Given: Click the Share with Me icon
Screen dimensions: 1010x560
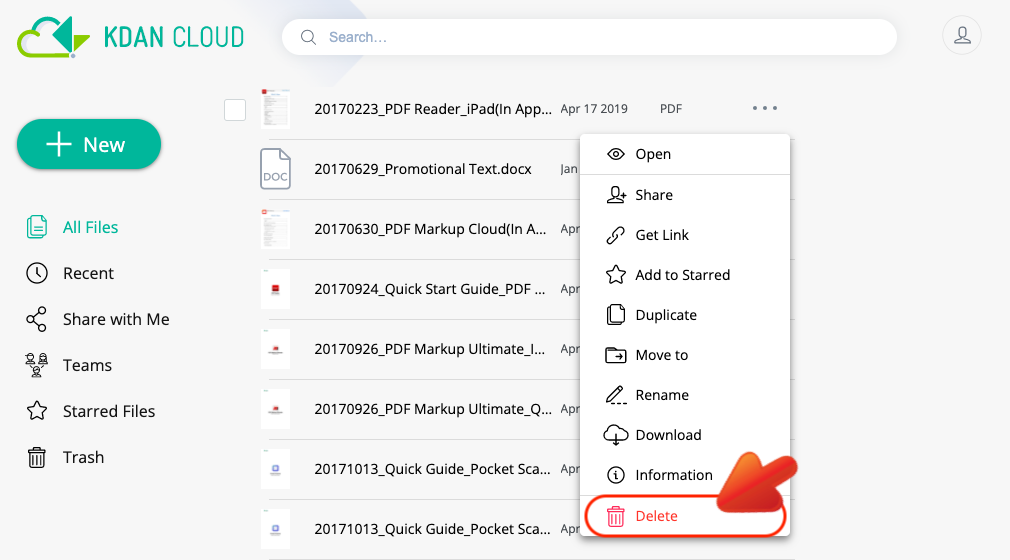Looking at the screenshot, I should pos(37,319).
